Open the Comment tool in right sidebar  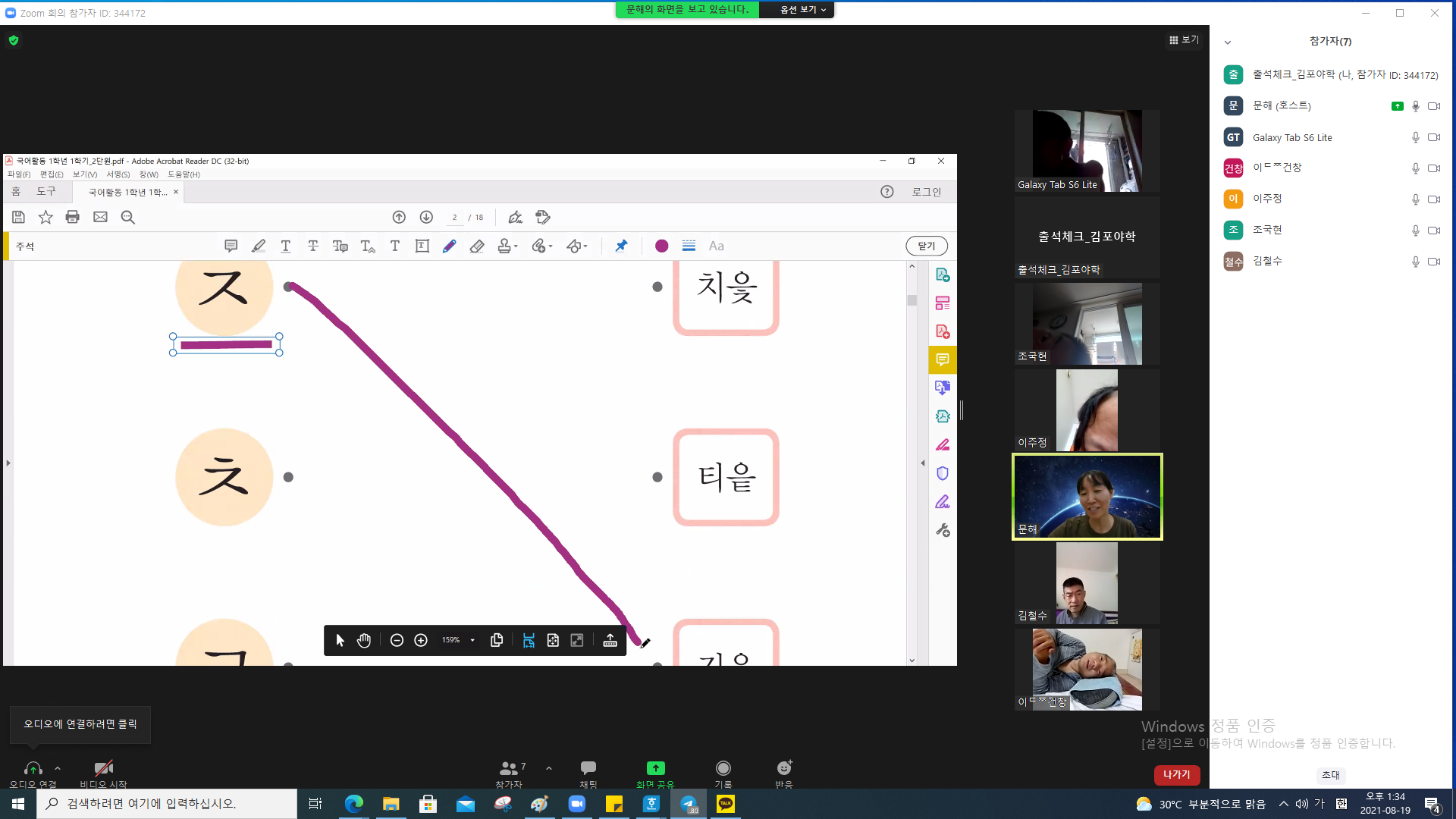(x=943, y=359)
